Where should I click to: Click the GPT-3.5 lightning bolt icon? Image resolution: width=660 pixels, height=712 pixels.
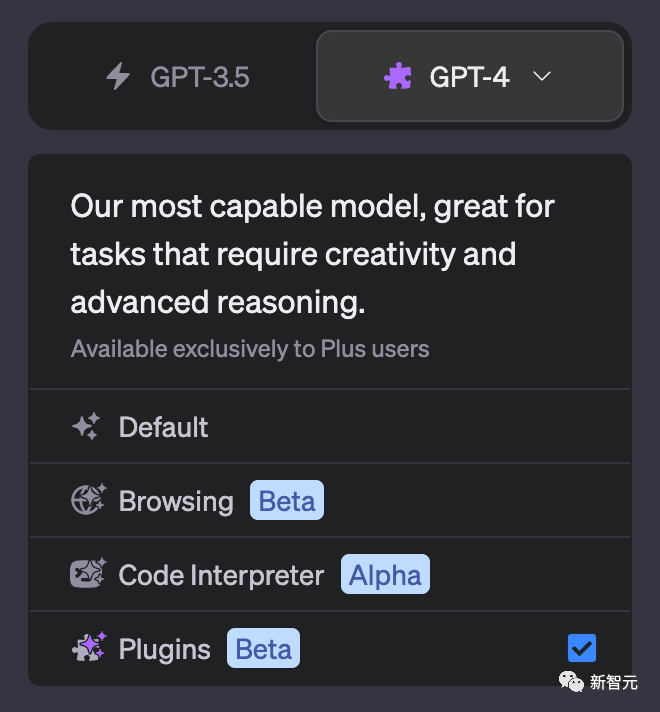click(x=118, y=77)
